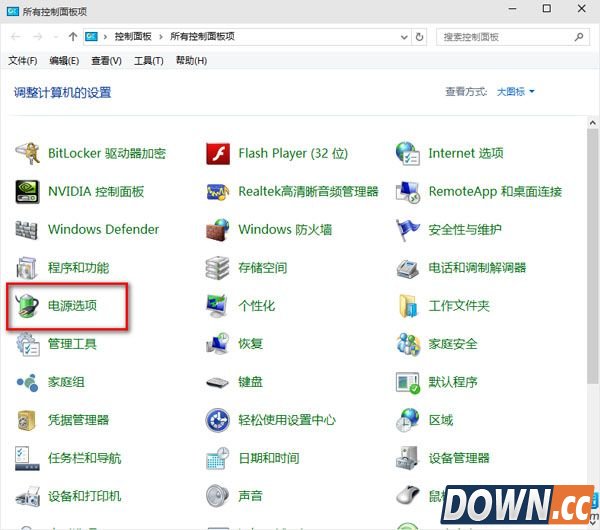Open 轻松使用设置中心 icon

(x=218, y=420)
